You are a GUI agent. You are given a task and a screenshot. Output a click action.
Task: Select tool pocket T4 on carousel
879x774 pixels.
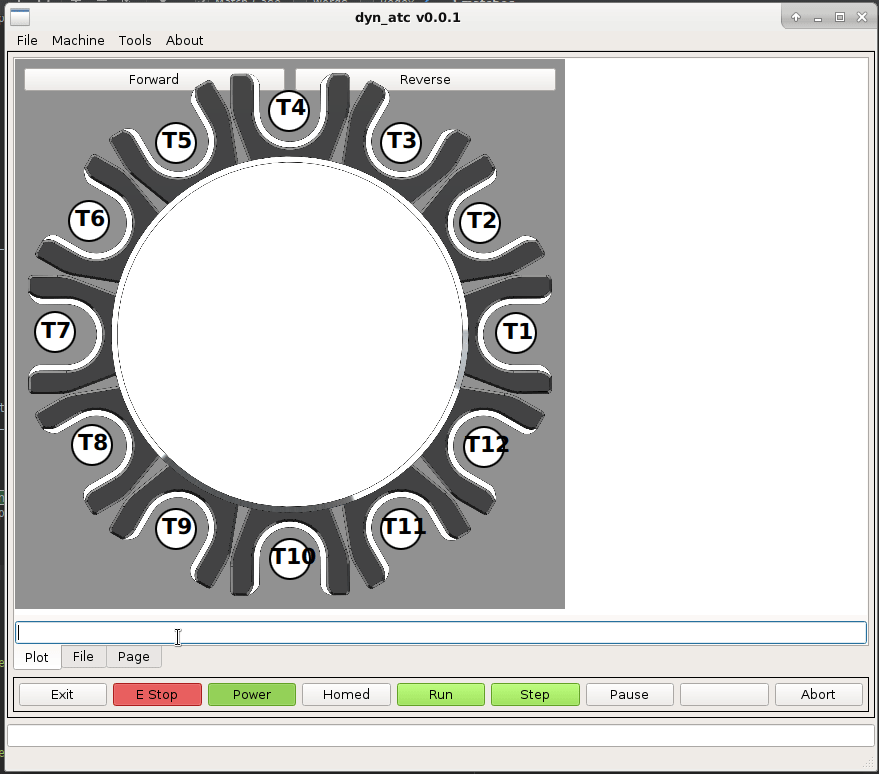click(289, 110)
